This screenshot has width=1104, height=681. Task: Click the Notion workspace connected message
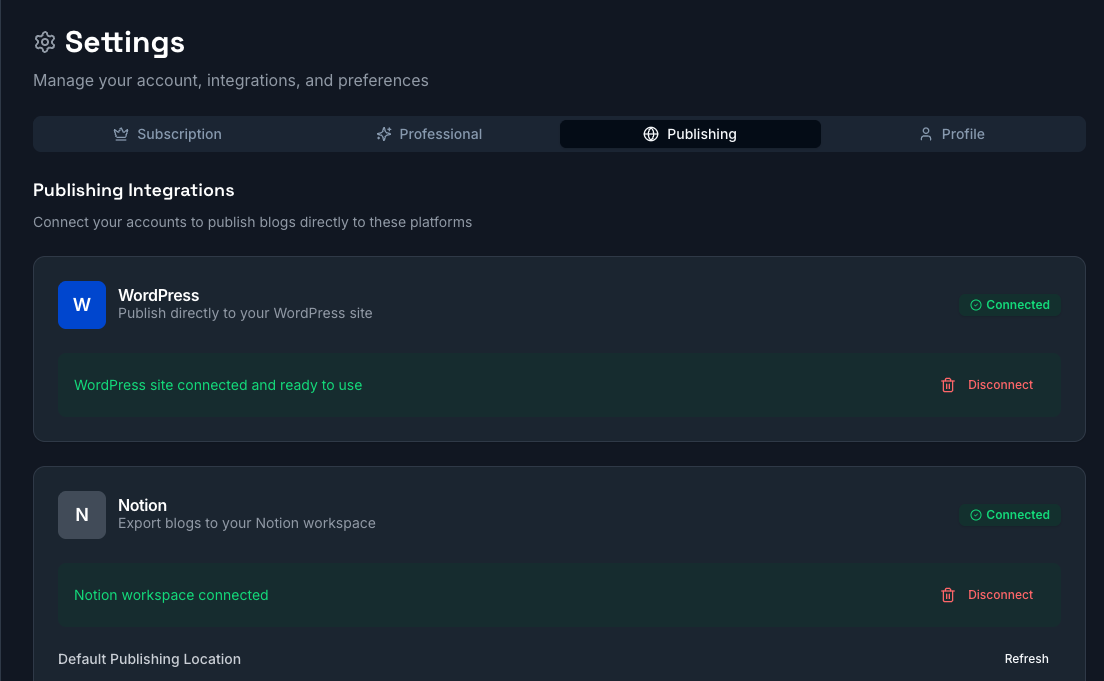(x=171, y=595)
